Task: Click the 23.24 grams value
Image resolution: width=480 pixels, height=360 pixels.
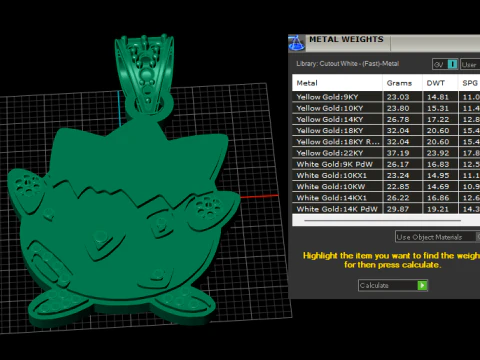Action: [x=398, y=175]
